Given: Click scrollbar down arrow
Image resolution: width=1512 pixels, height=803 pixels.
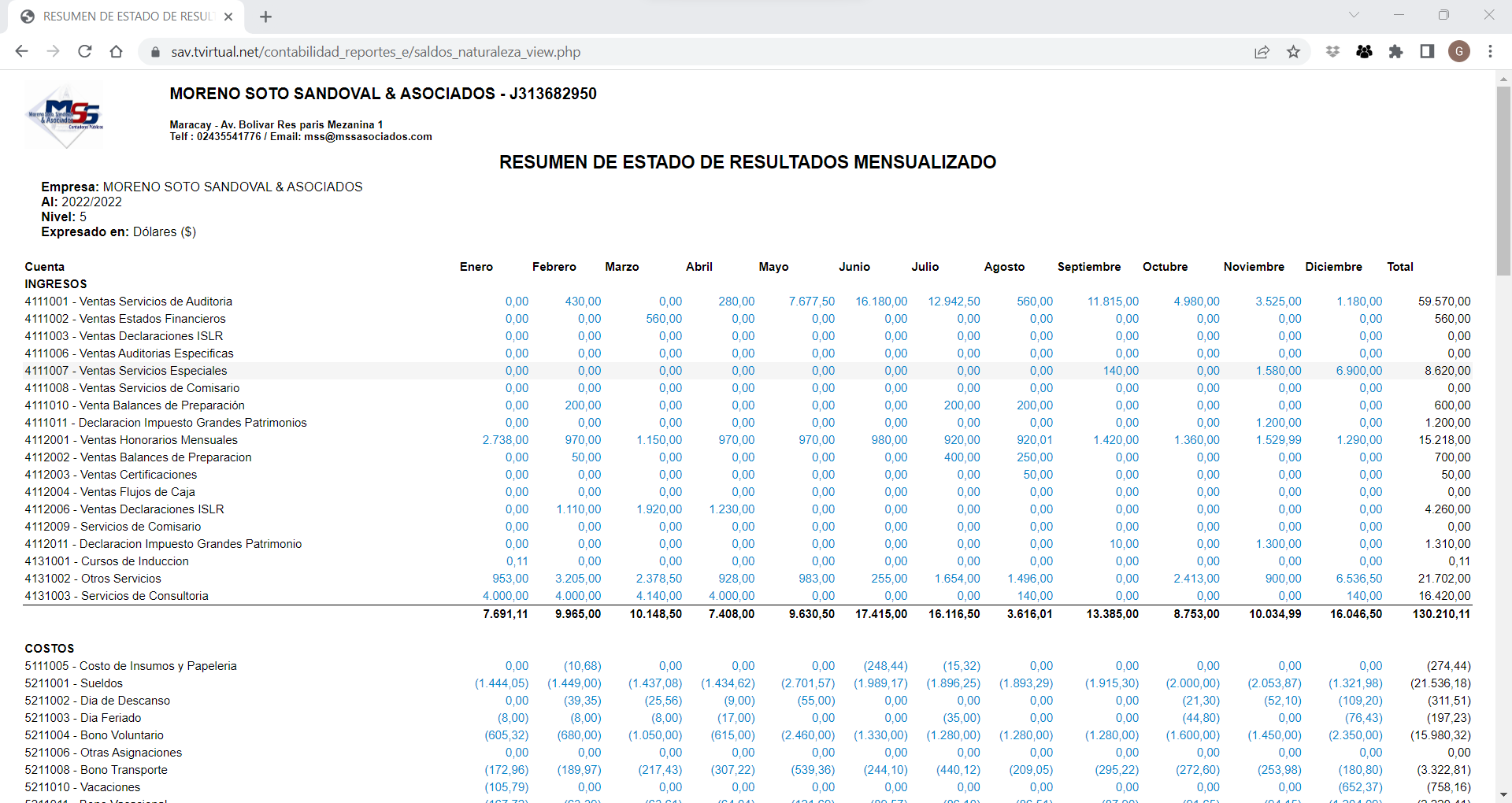Looking at the screenshot, I should pos(1503,794).
